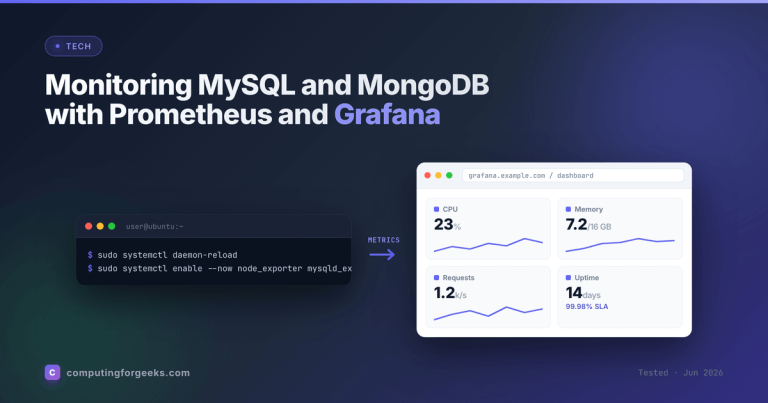Image resolution: width=768 pixels, height=403 pixels.
Task: Click the Requests sparkline chart
Action: (488, 313)
